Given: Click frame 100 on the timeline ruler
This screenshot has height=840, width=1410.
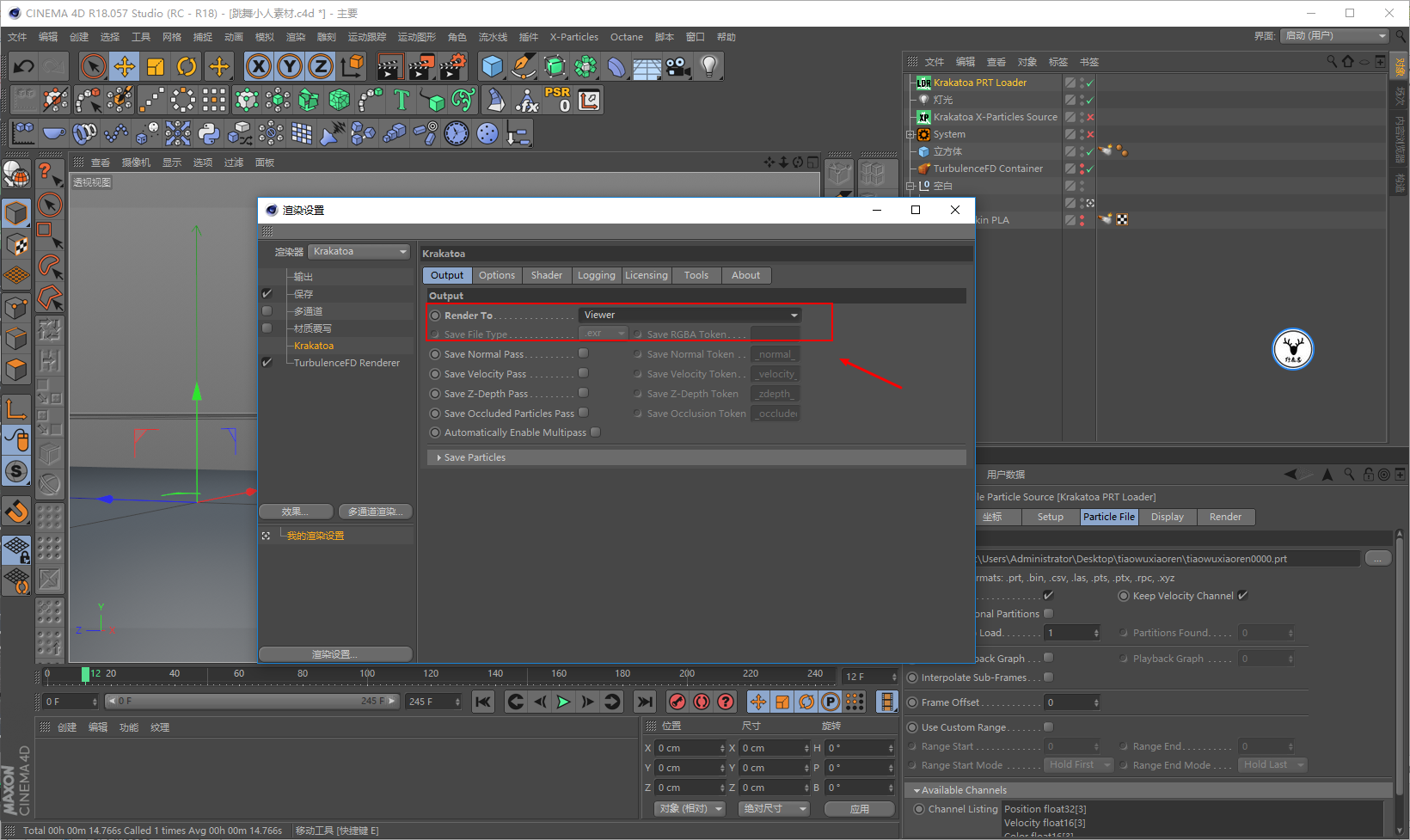Looking at the screenshot, I should [x=367, y=673].
